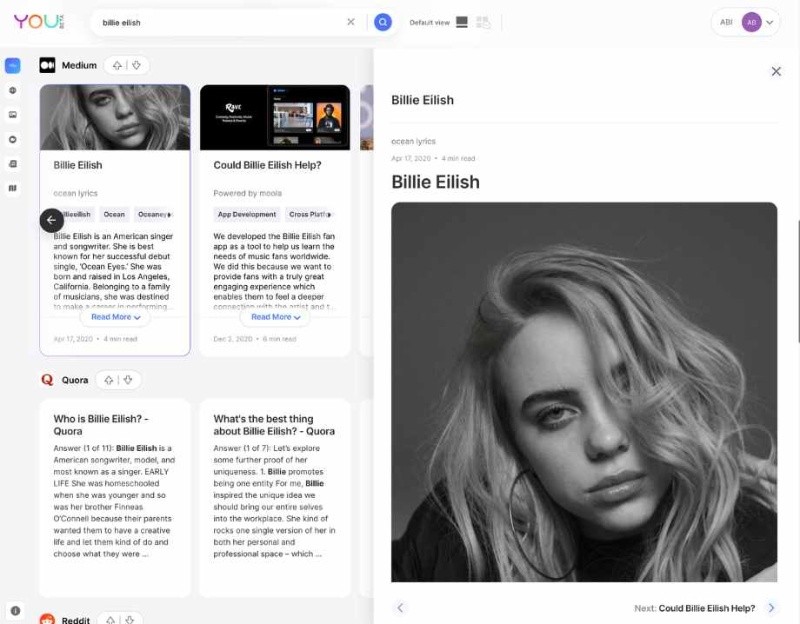The height and width of the screenshot is (624, 800).
Task: Click the info icon at the sidebar bottom
Action: (x=15, y=610)
